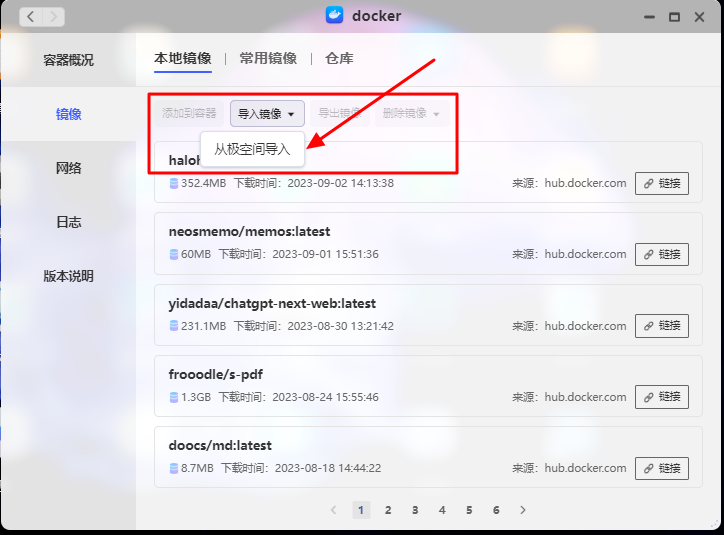Jump to page 6
Viewport: 724px width, 535px height.
coord(496,510)
